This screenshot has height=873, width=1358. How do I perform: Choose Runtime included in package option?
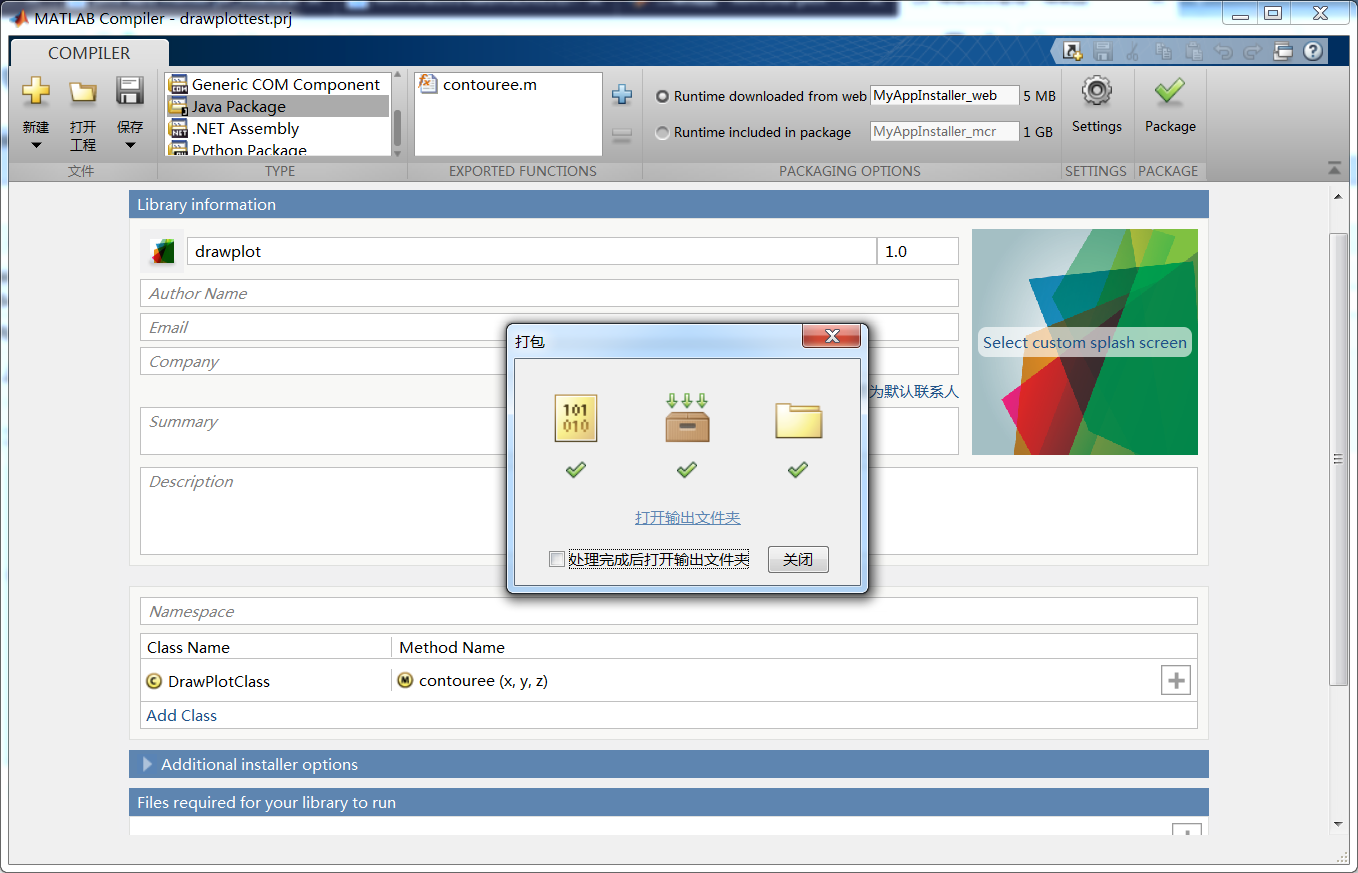click(x=662, y=132)
